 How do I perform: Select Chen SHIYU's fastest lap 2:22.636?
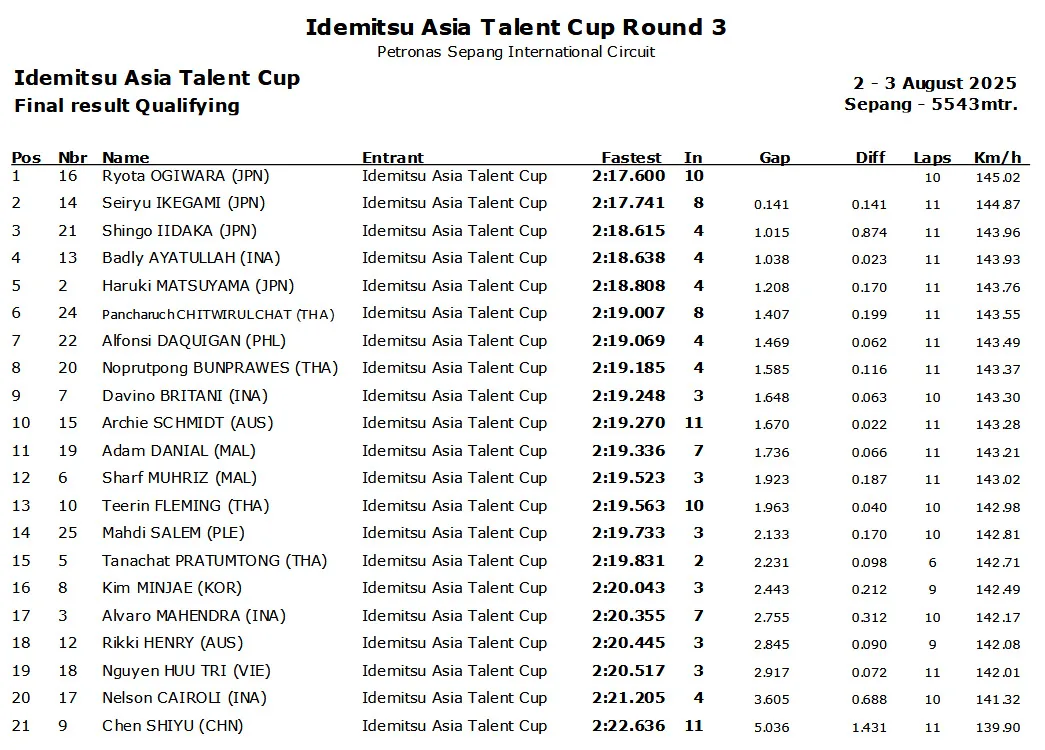point(628,726)
